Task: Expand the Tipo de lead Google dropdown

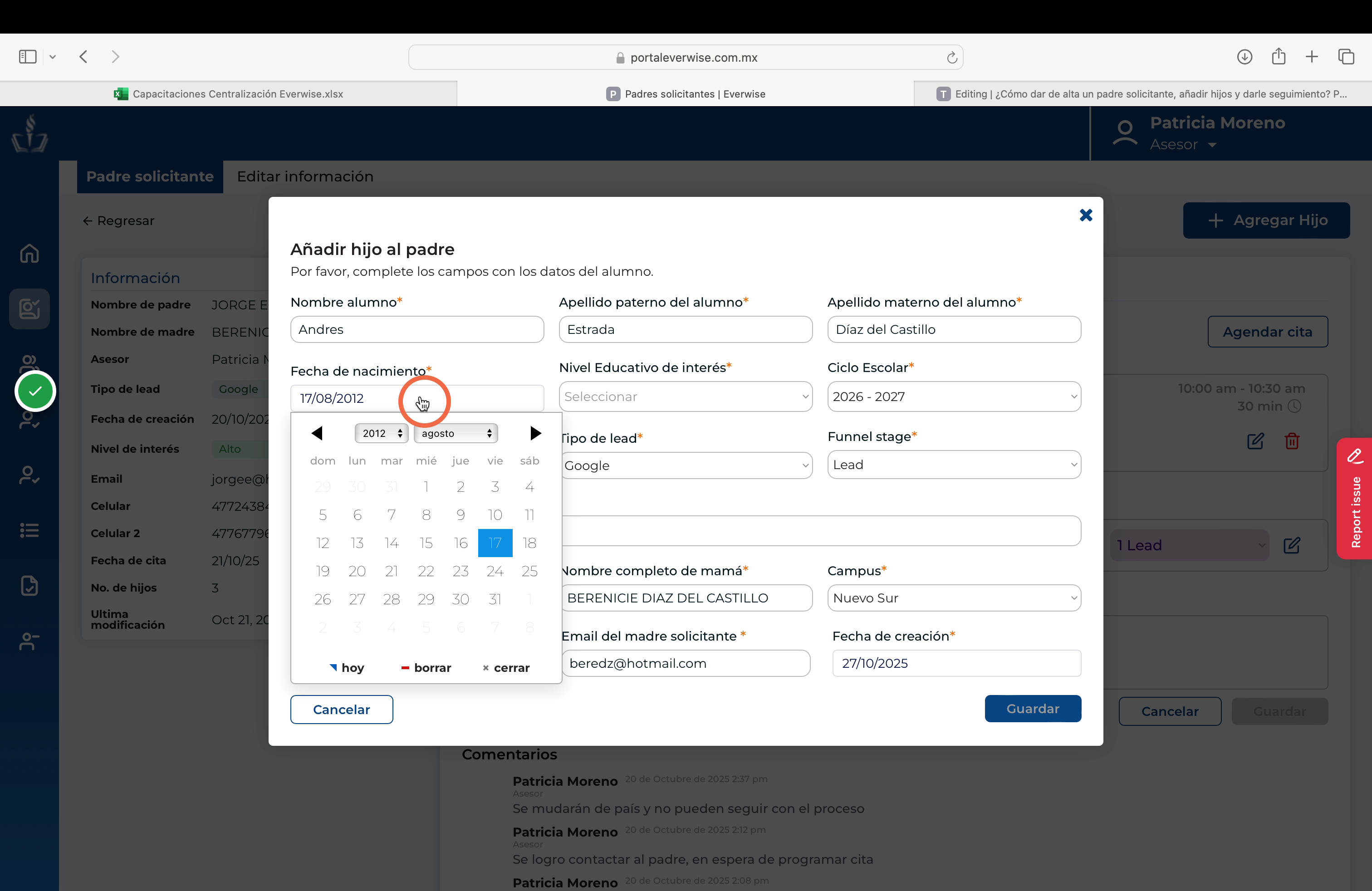Action: click(687, 465)
